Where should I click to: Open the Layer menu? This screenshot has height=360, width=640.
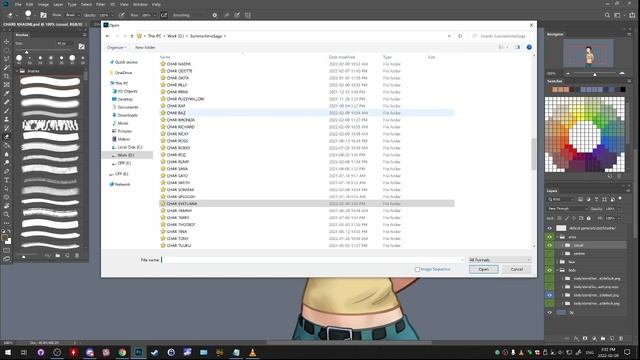pos(58,4)
